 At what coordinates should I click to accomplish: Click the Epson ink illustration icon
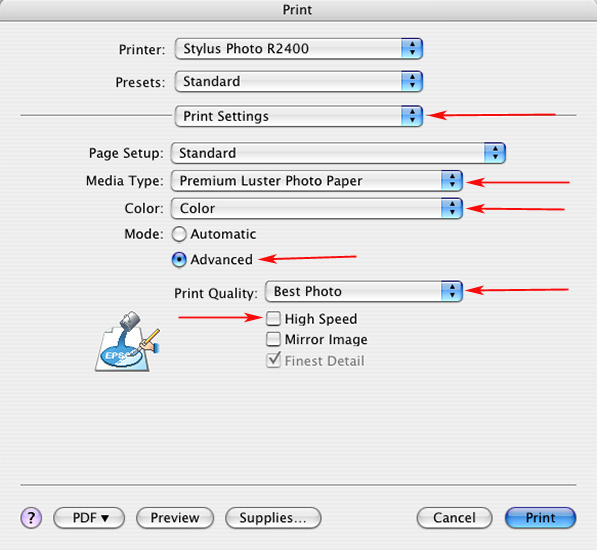coord(127,341)
